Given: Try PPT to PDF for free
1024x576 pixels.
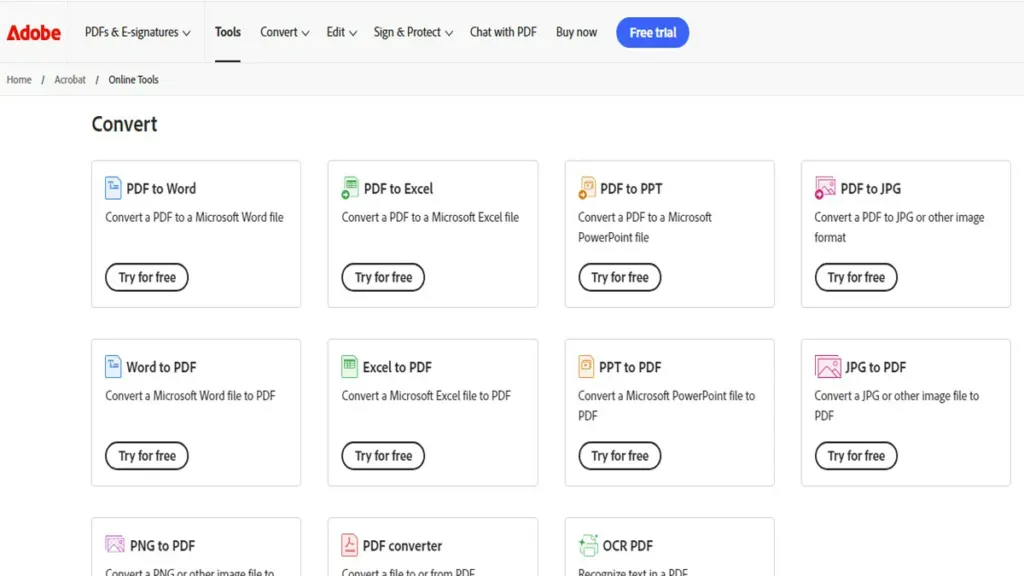Looking at the screenshot, I should (x=620, y=456).
